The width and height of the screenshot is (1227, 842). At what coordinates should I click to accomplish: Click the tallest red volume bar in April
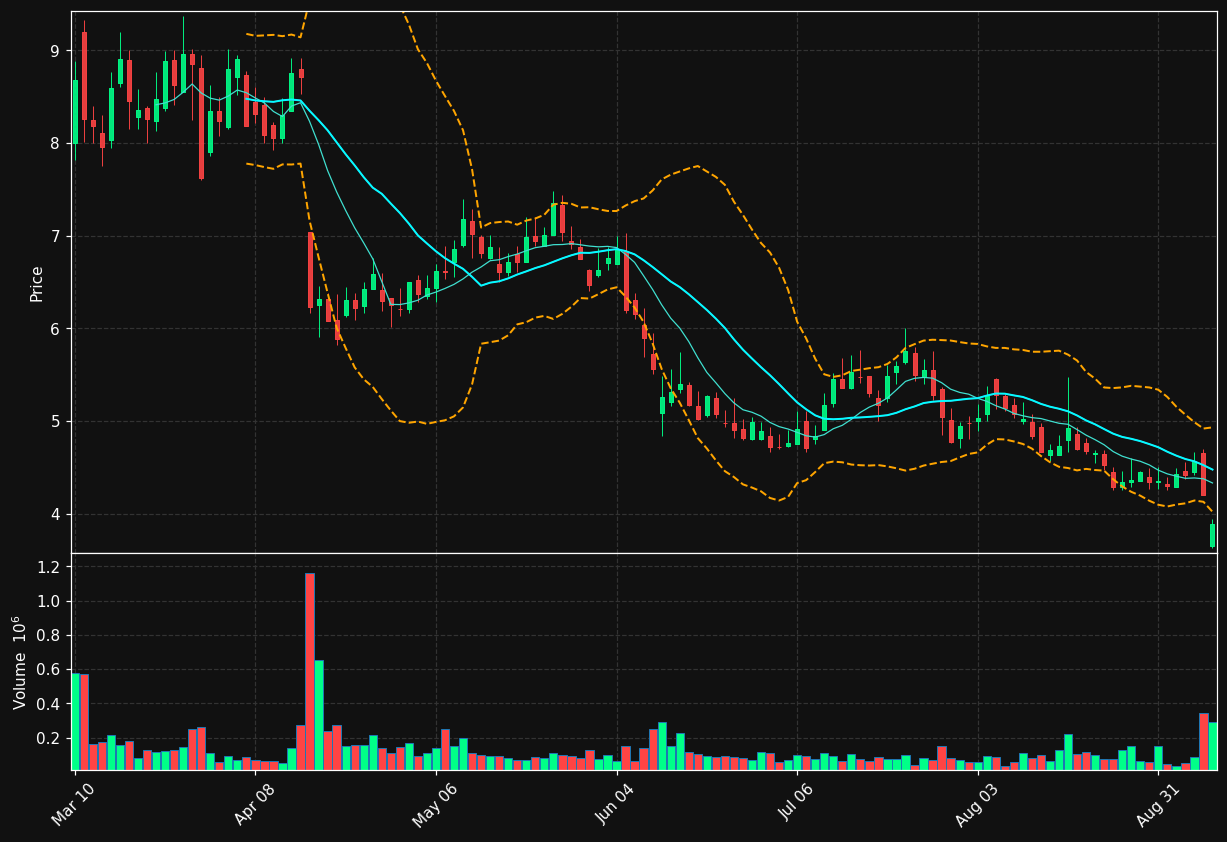(310, 671)
